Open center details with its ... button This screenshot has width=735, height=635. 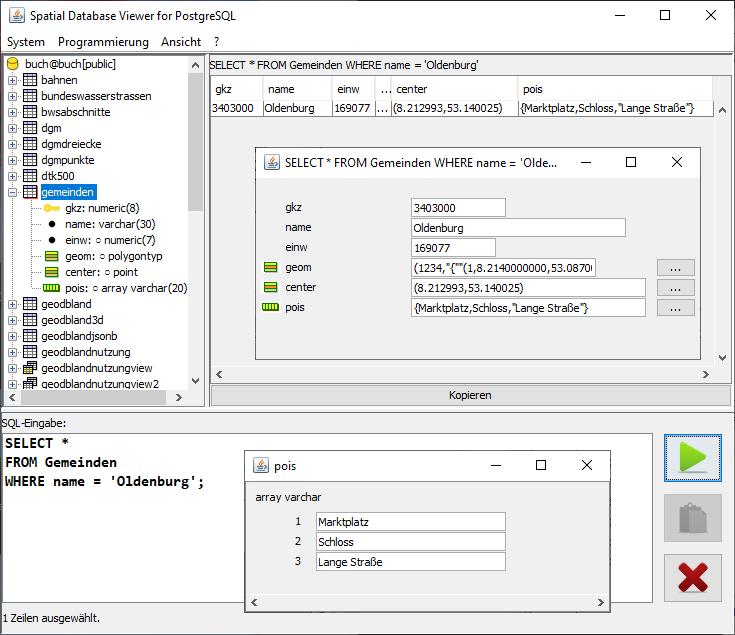point(675,288)
